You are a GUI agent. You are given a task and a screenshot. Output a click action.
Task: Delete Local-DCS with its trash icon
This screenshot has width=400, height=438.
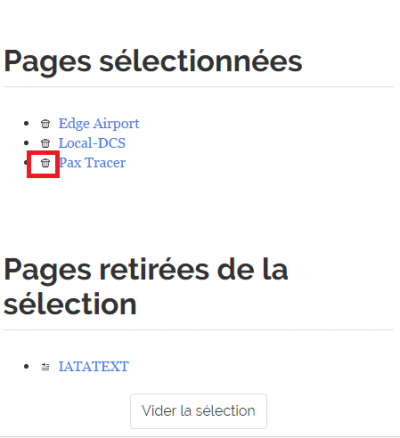click(45, 143)
